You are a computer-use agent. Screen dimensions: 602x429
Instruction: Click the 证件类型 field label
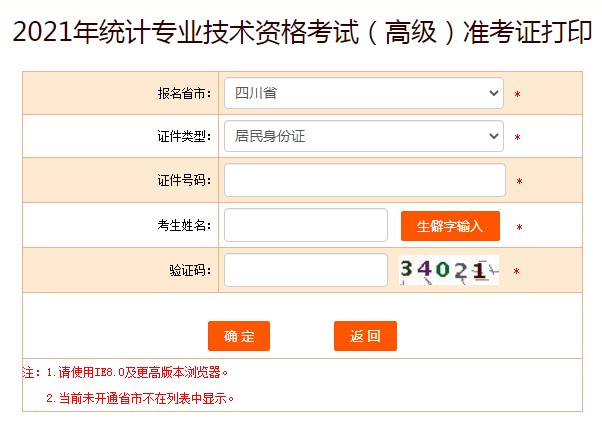[x=184, y=136]
